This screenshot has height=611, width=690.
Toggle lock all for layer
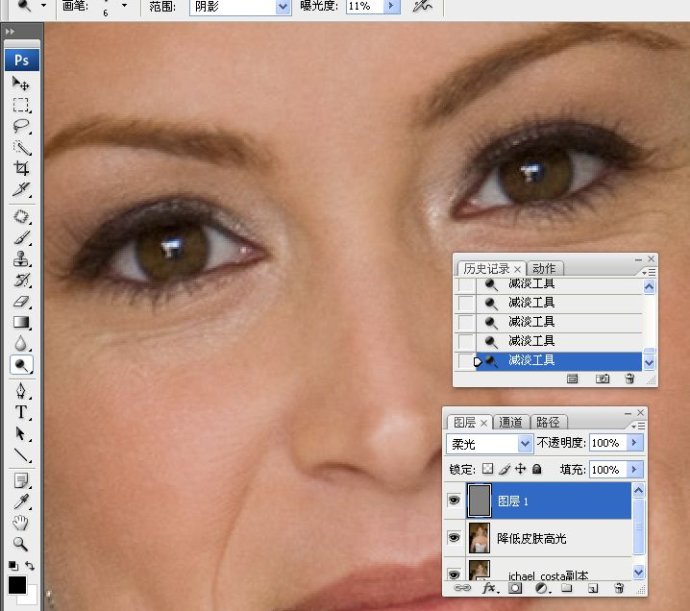point(537,469)
